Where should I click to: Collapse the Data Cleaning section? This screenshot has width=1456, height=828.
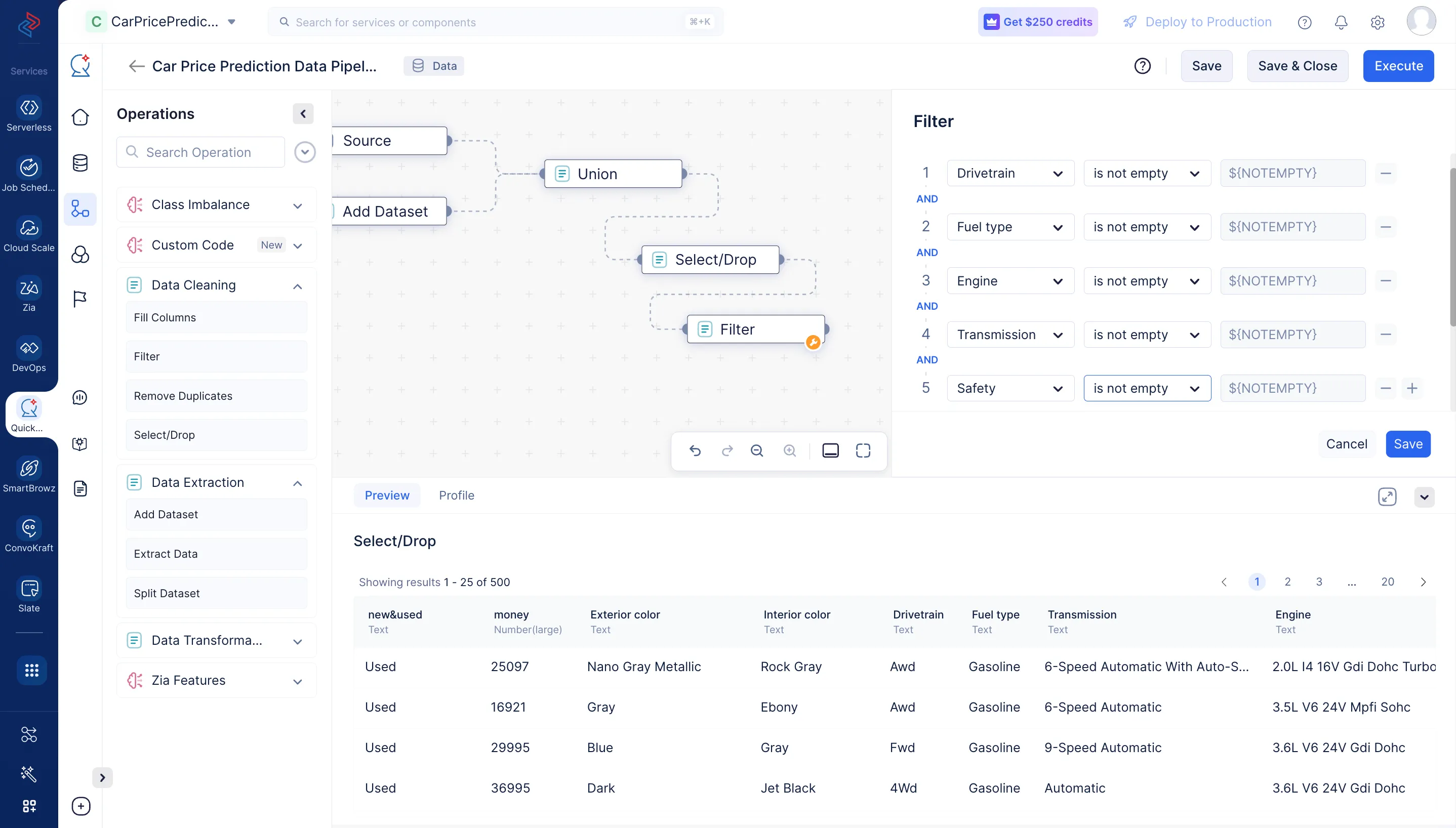point(298,286)
